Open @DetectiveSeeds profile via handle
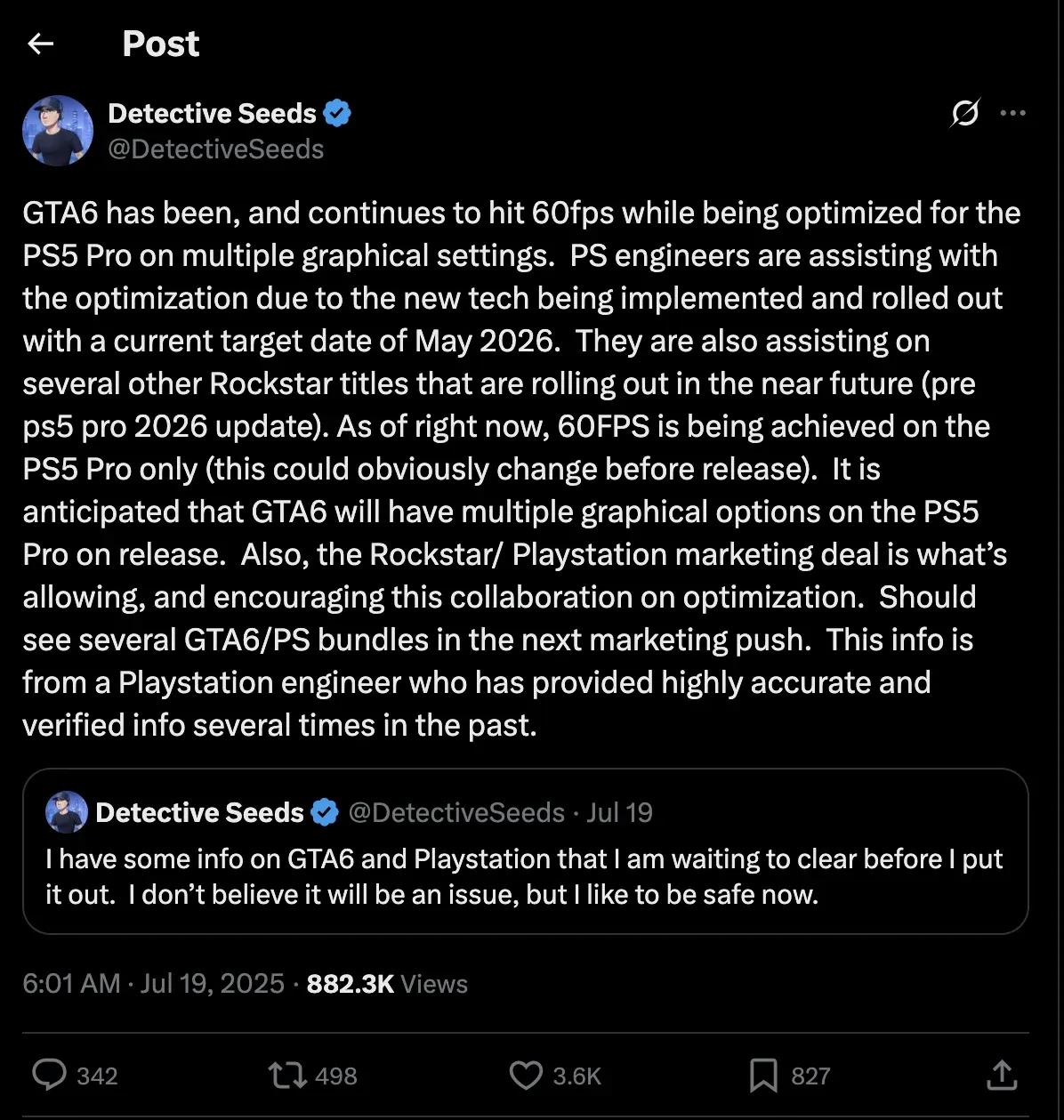The width and height of the screenshot is (1064, 1120). point(216,149)
